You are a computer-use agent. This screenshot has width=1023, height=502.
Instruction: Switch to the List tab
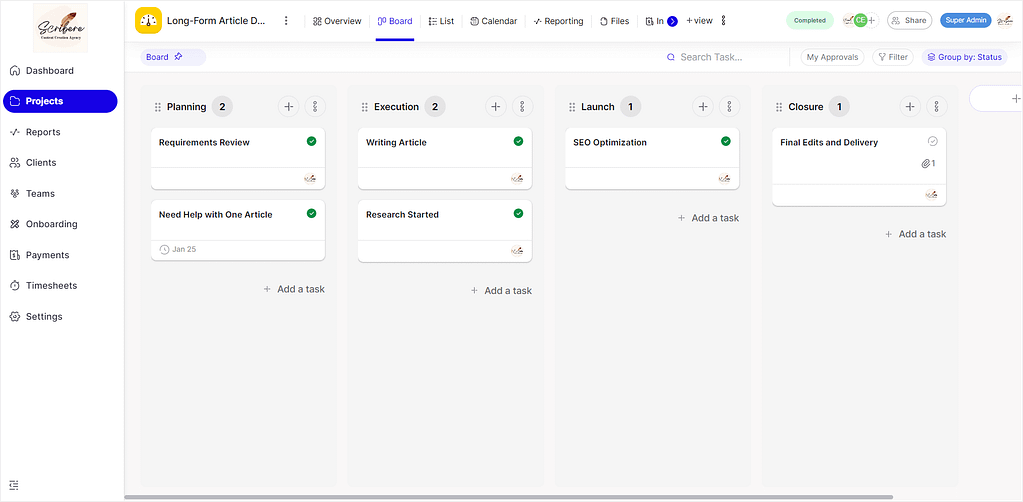[x=441, y=21]
